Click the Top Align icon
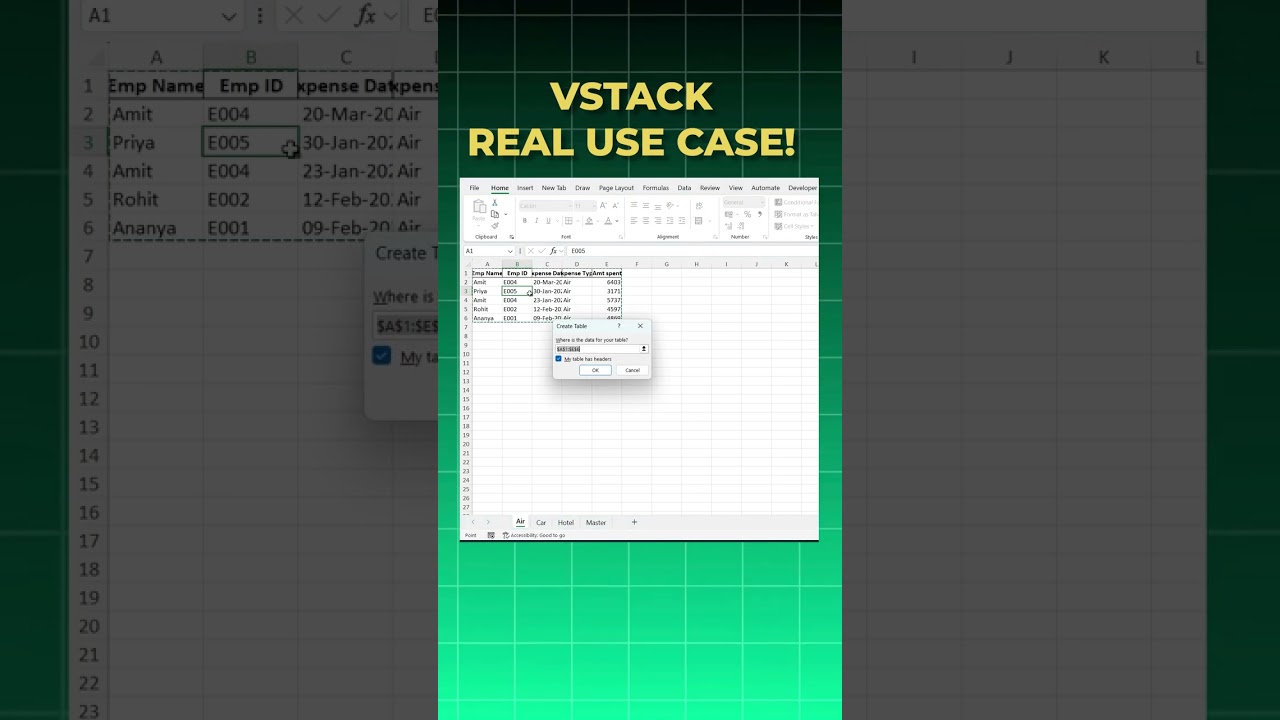Viewport: 1280px width, 720px height. 634,206
